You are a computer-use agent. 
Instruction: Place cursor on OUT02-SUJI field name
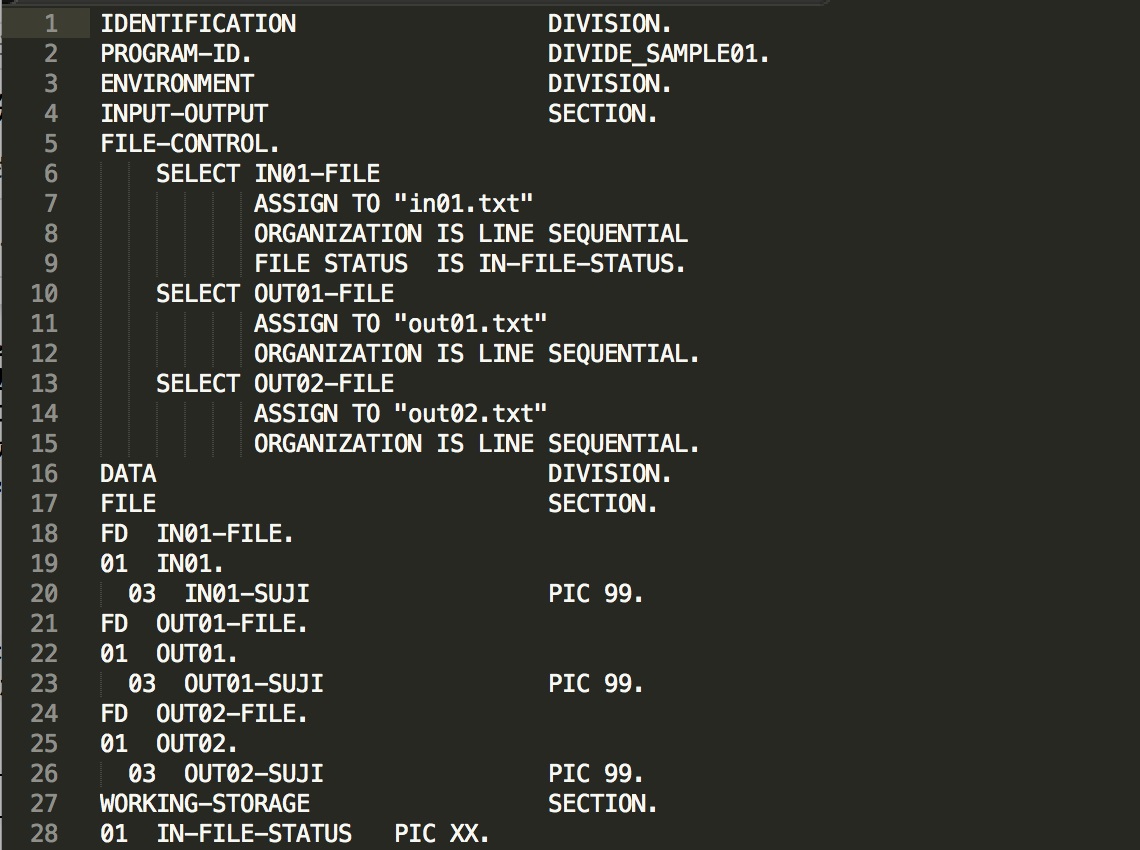(253, 774)
